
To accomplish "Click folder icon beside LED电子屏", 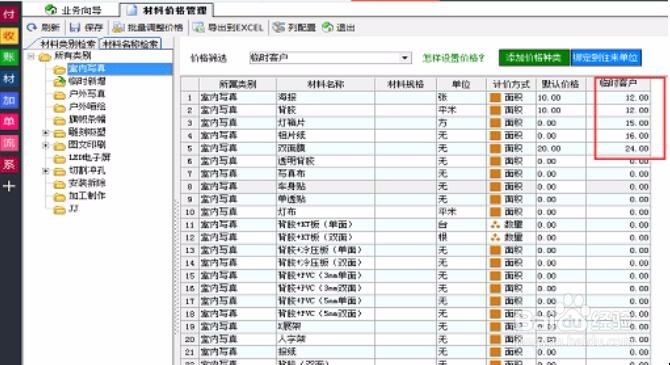I will (x=59, y=159).
